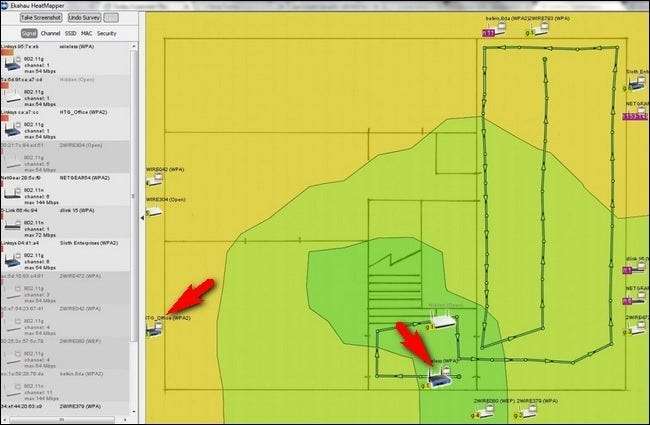650x425 pixels.
Task: Sort access points by MAC
Action: pyautogui.click(x=86, y=33)
